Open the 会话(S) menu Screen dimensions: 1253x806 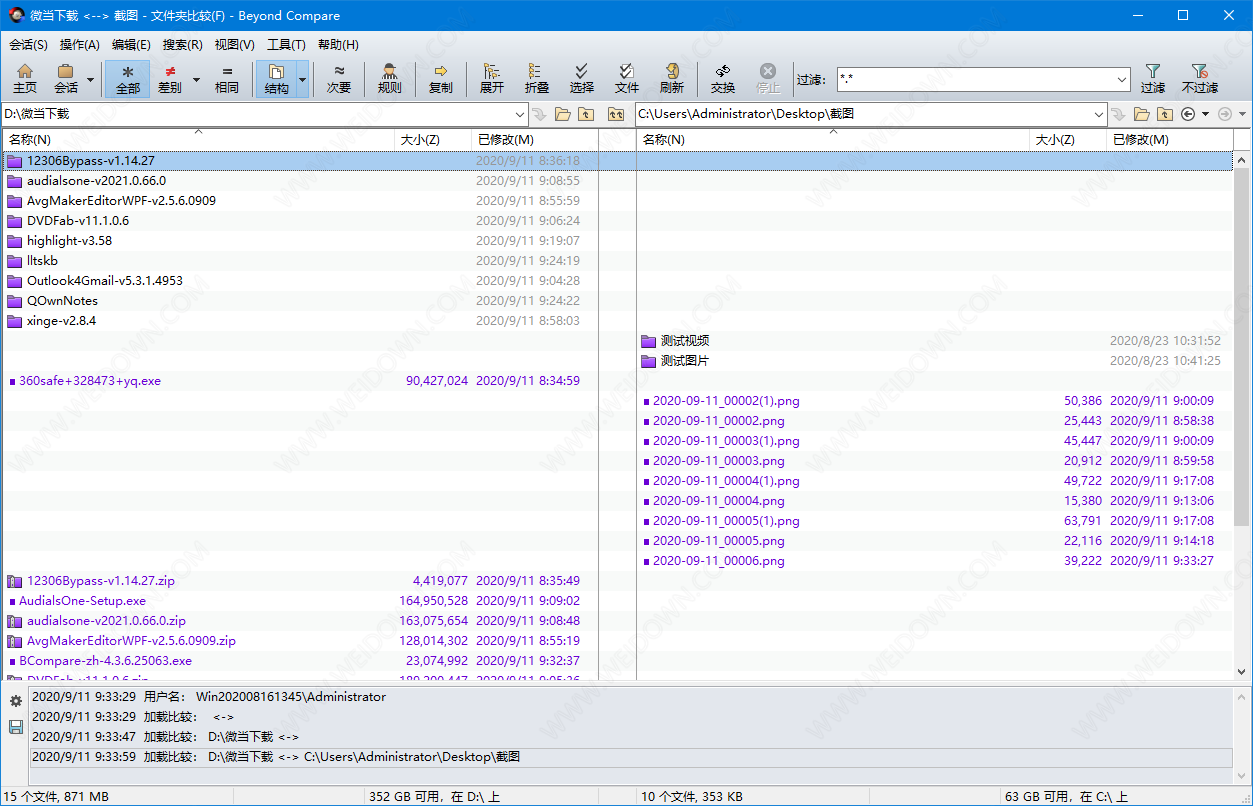(x=28, y=45)
